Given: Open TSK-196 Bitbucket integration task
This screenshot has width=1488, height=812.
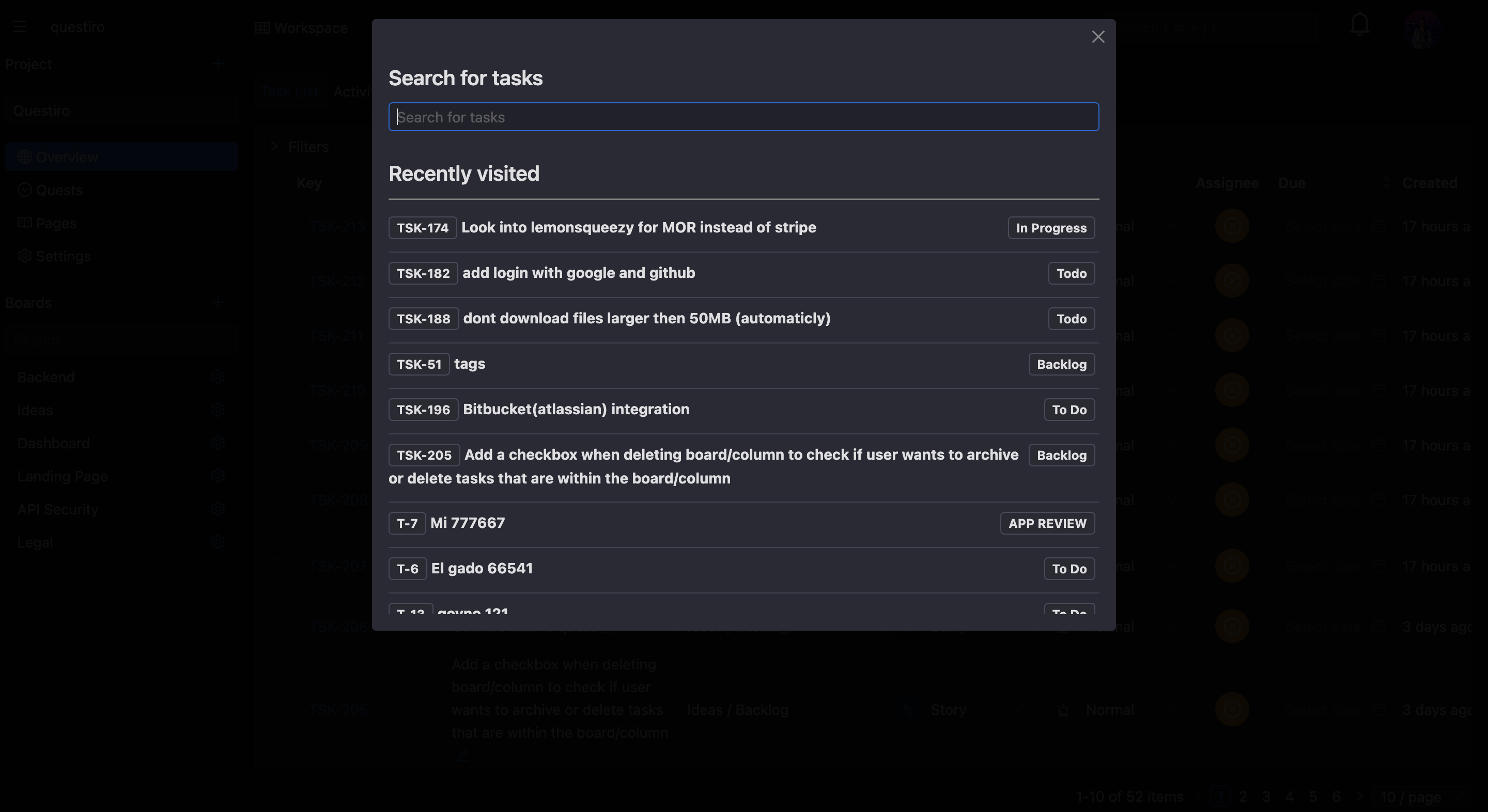Looking at the screenshot, I should 576,410.
